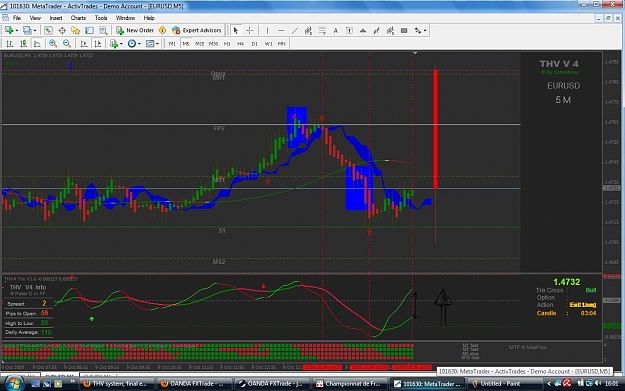Click the 1.4732 price value

click(x=566, y=282)
